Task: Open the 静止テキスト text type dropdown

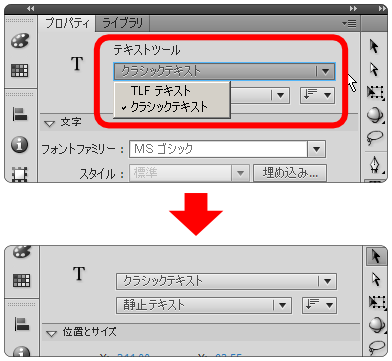Action: click(x=204, y=305)
